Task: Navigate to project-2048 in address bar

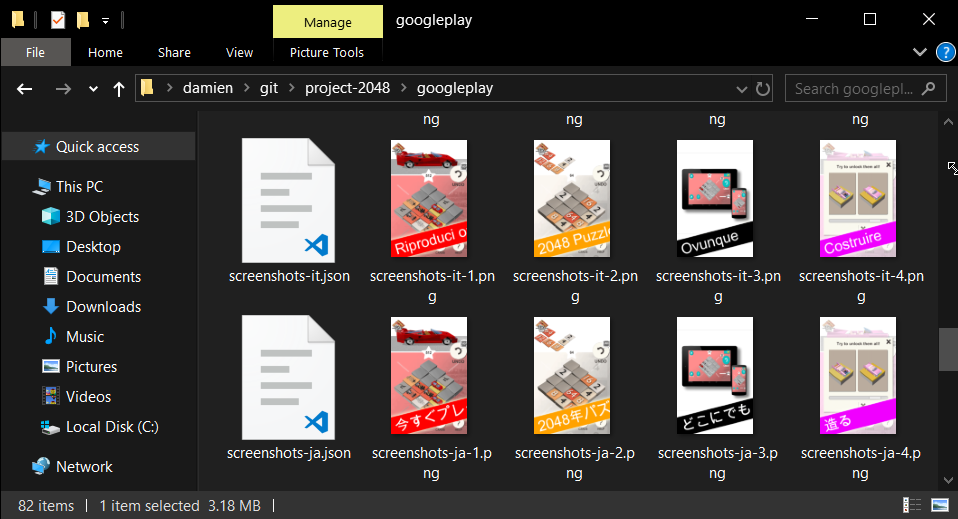Action: [347, 88]
